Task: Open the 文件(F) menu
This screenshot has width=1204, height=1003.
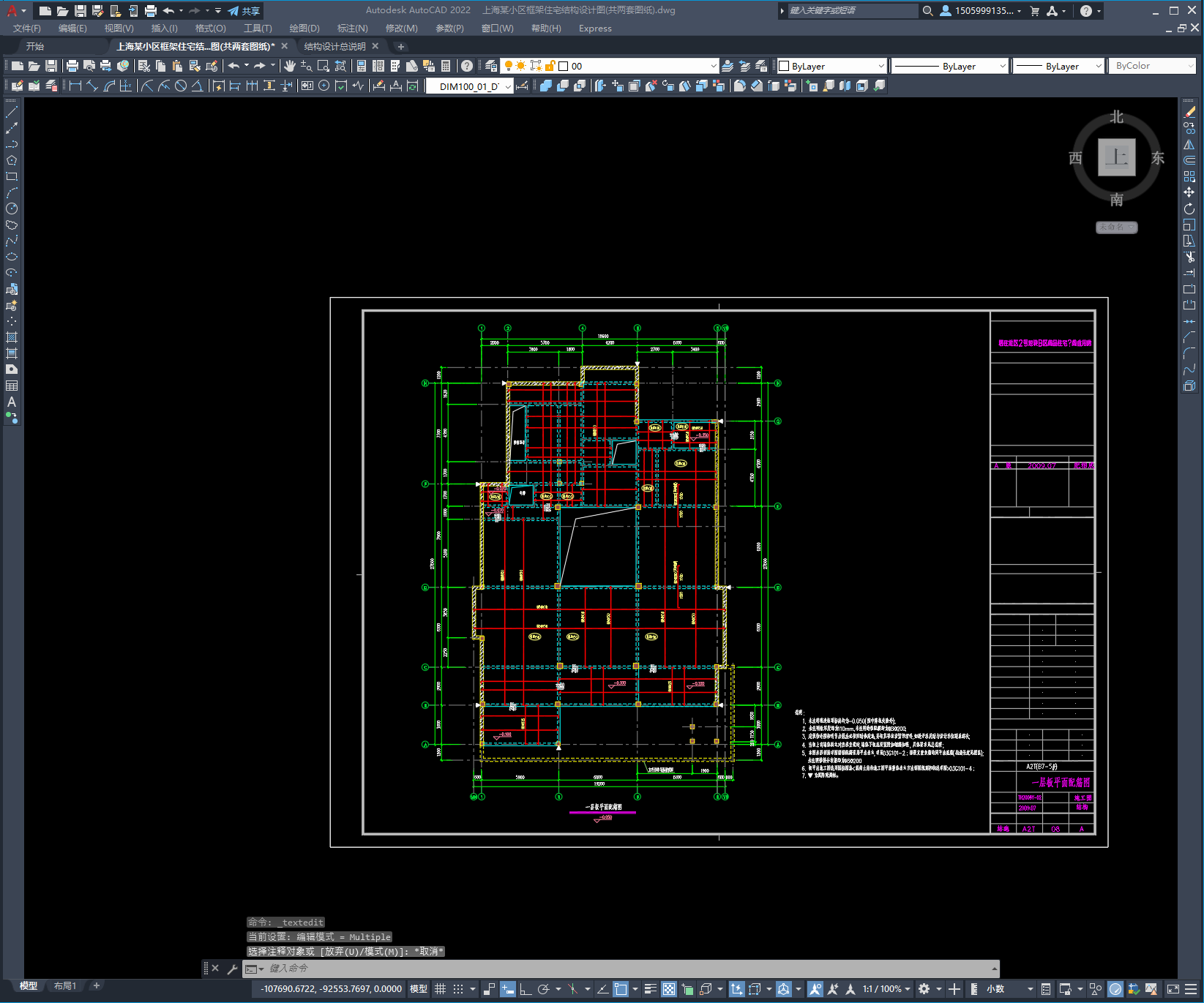Action: pos(27,29)
